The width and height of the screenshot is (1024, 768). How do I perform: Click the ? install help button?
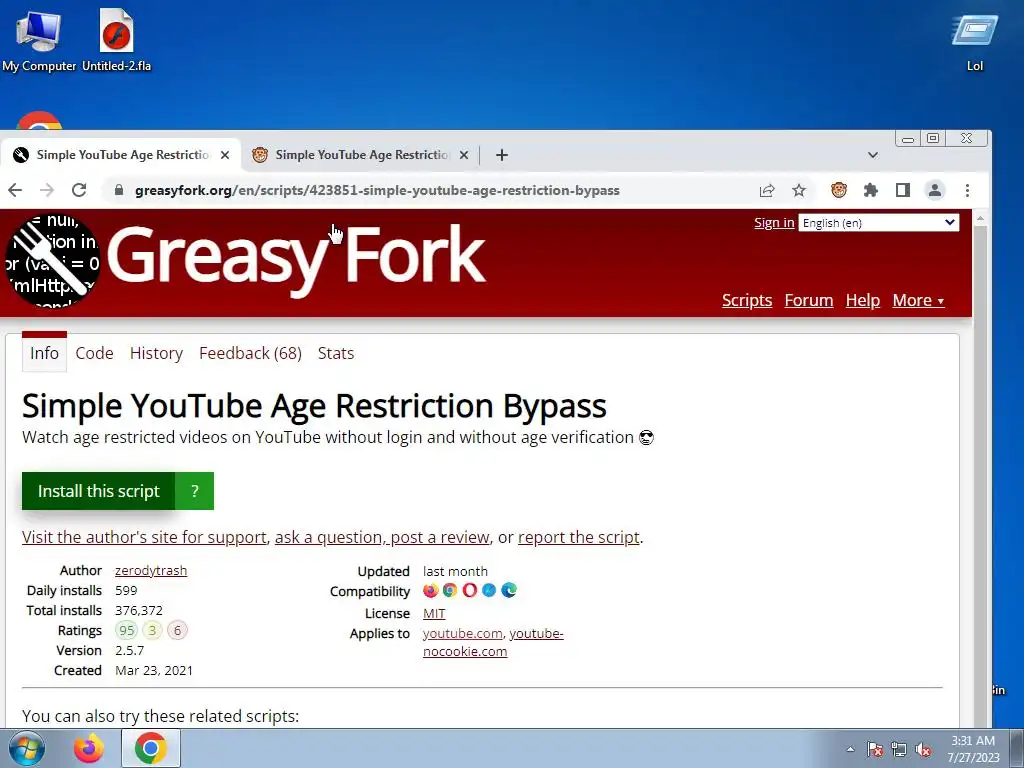tap(195, 491)
